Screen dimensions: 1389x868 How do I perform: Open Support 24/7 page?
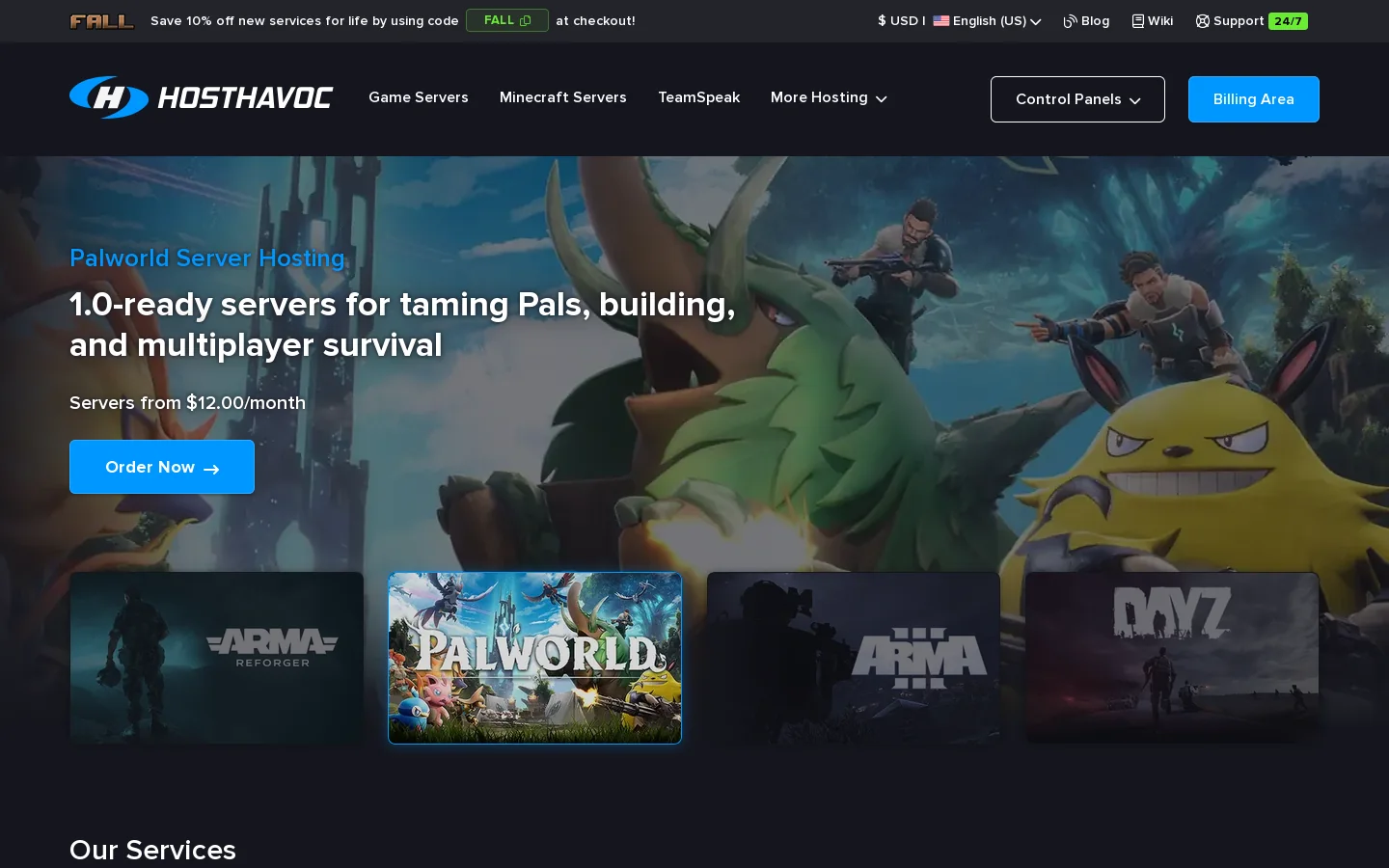tap(1251, 21)
